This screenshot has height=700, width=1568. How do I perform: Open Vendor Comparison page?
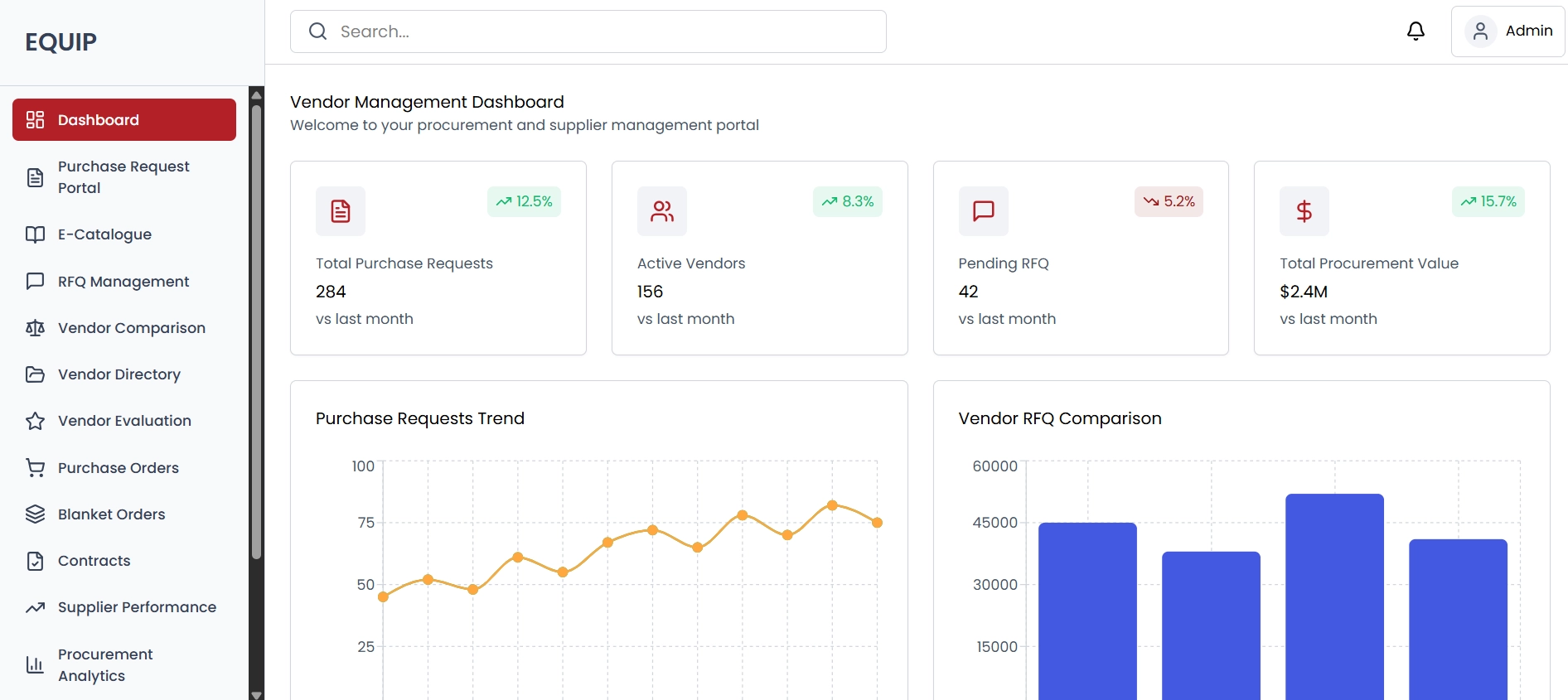124,328
